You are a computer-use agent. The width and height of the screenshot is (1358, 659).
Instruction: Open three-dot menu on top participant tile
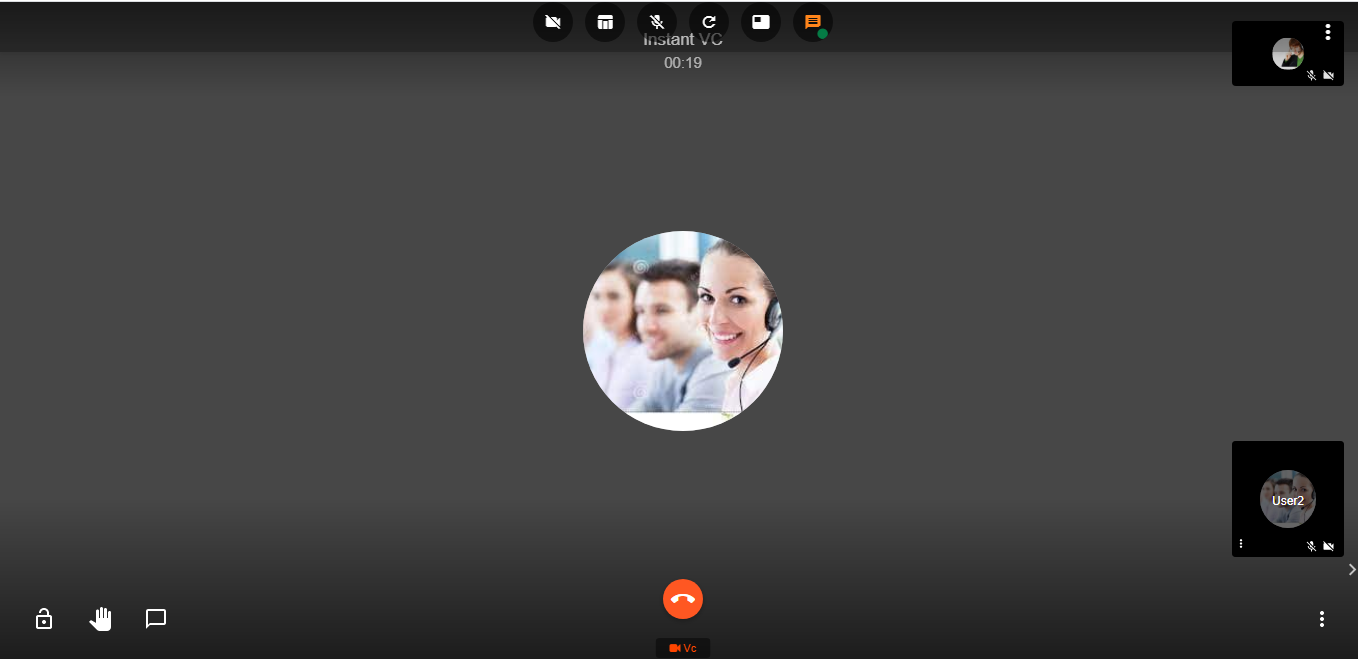pos(1328,32)
